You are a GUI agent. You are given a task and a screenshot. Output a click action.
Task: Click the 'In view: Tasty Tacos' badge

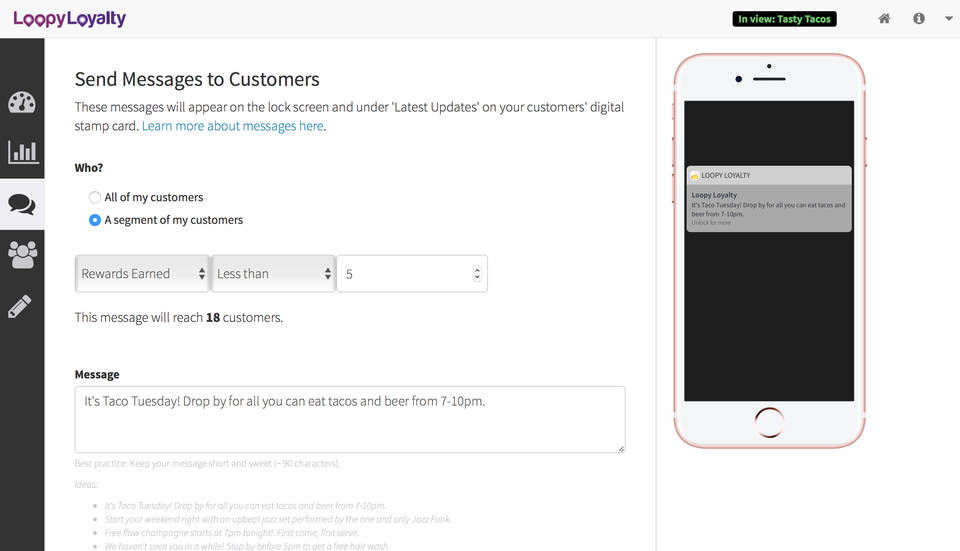(784, 19)
